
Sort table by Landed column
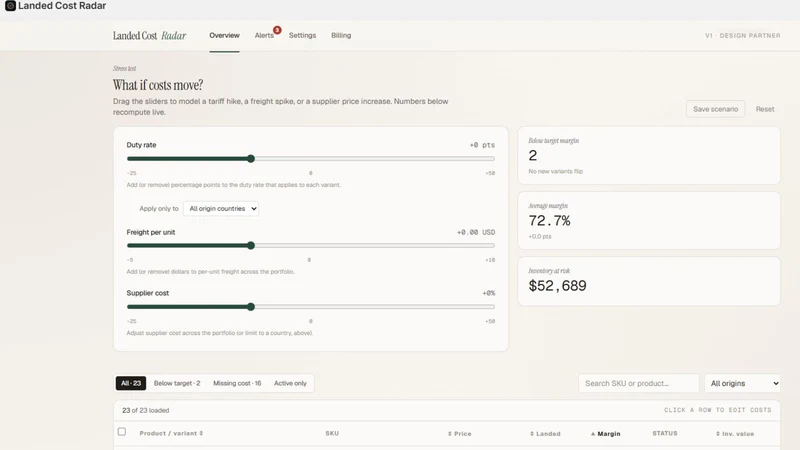[x=545, y=434]
